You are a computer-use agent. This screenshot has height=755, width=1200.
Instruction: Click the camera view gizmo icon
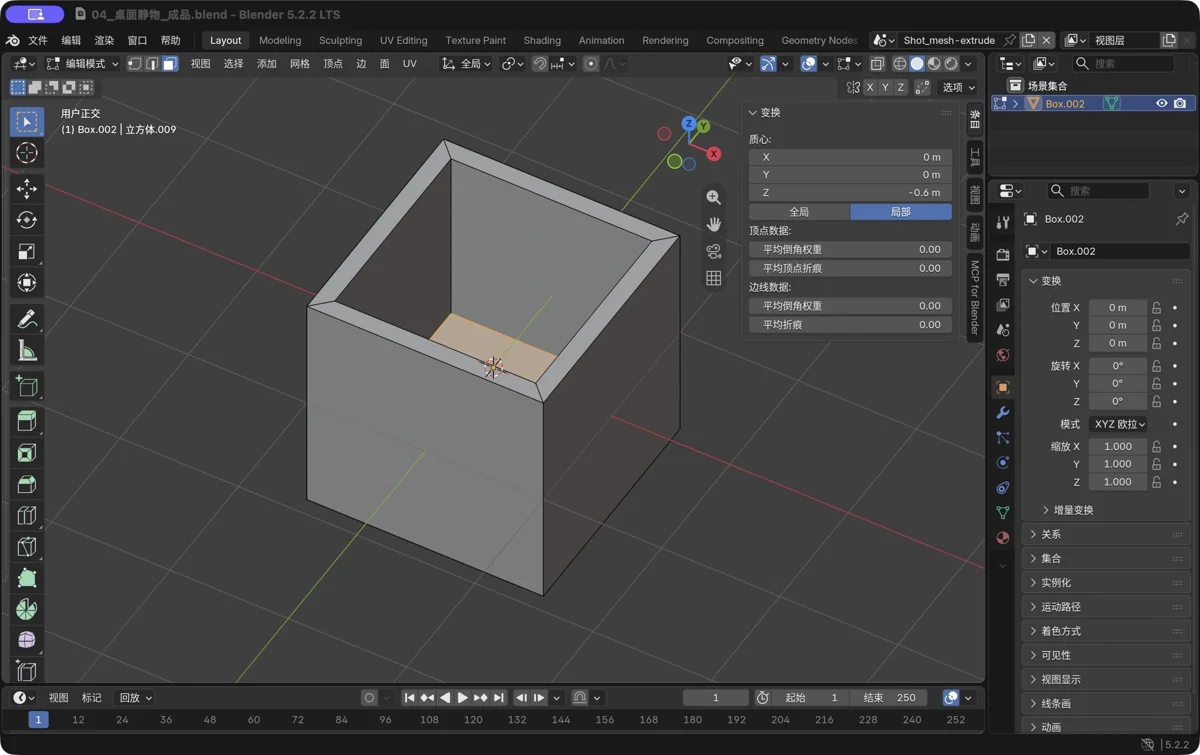[713, 251]
